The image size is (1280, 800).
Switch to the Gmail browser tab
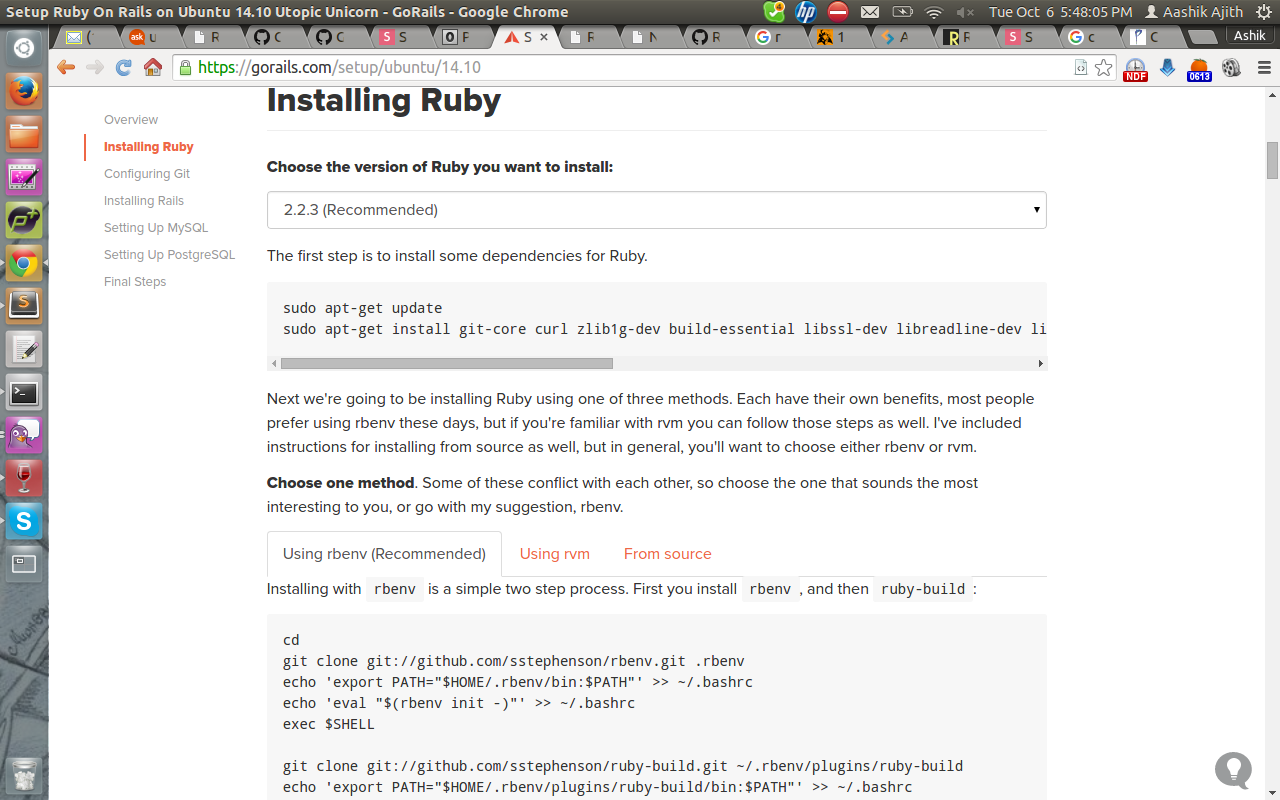coord(87,37)
